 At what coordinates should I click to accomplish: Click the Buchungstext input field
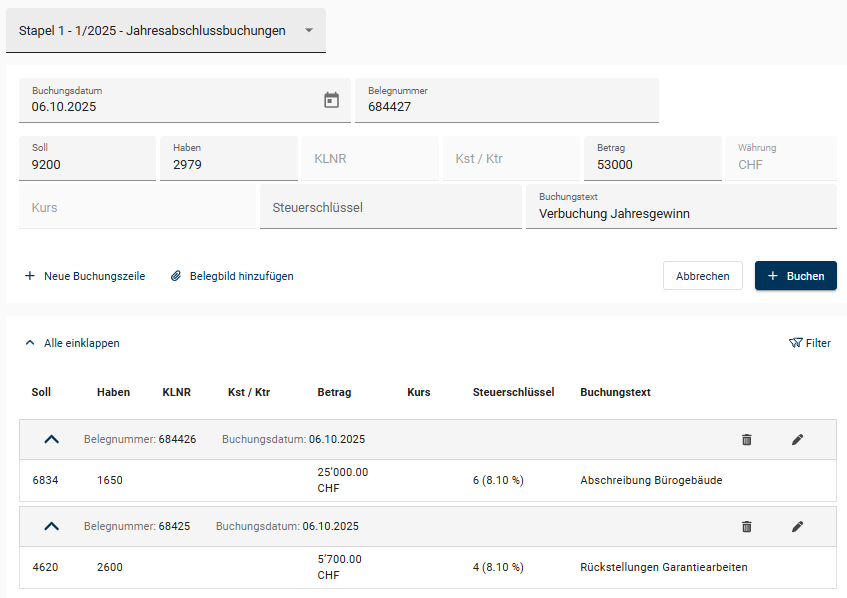coord(680,213)
